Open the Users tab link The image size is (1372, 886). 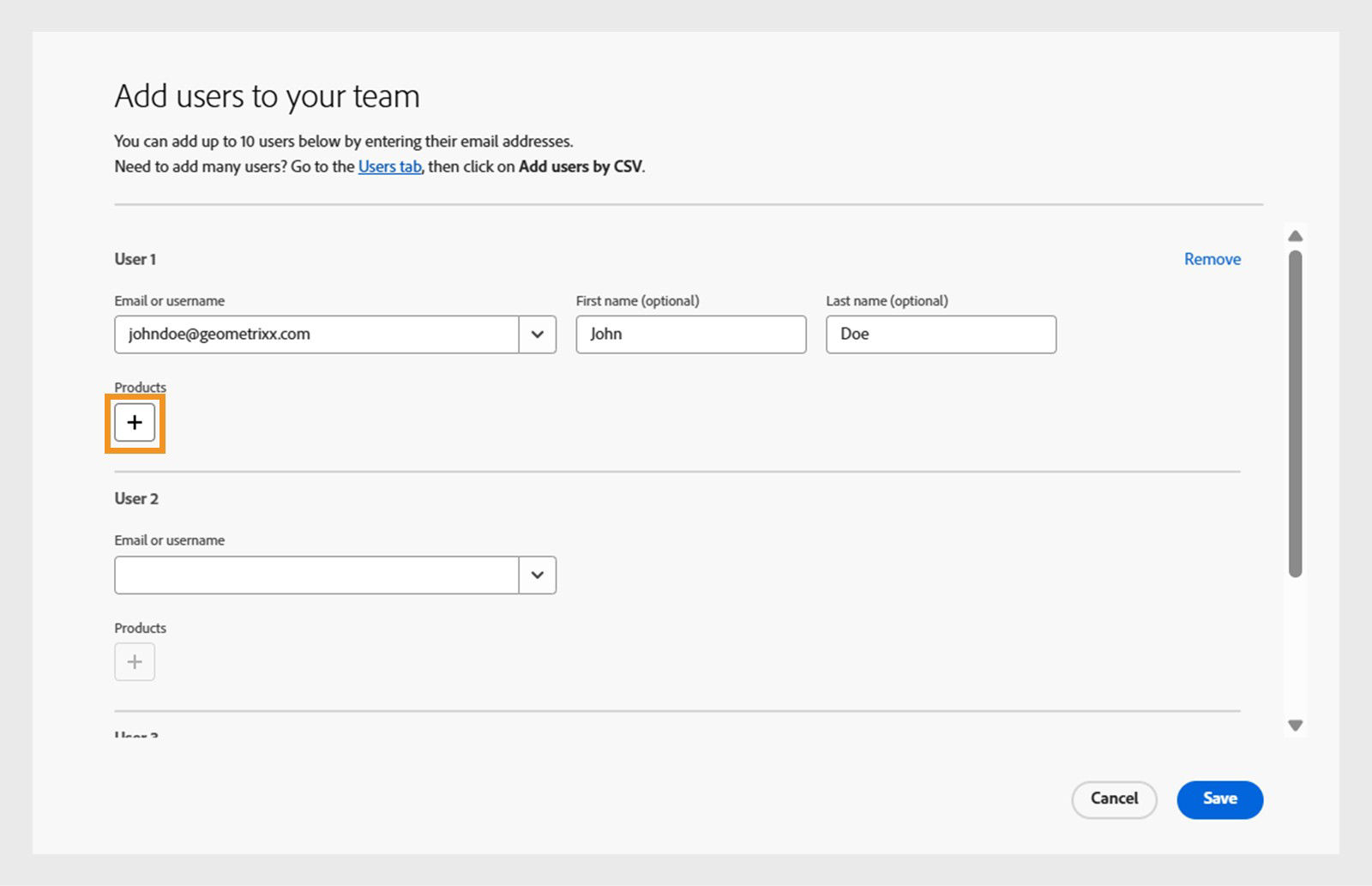tap(389, 166)
